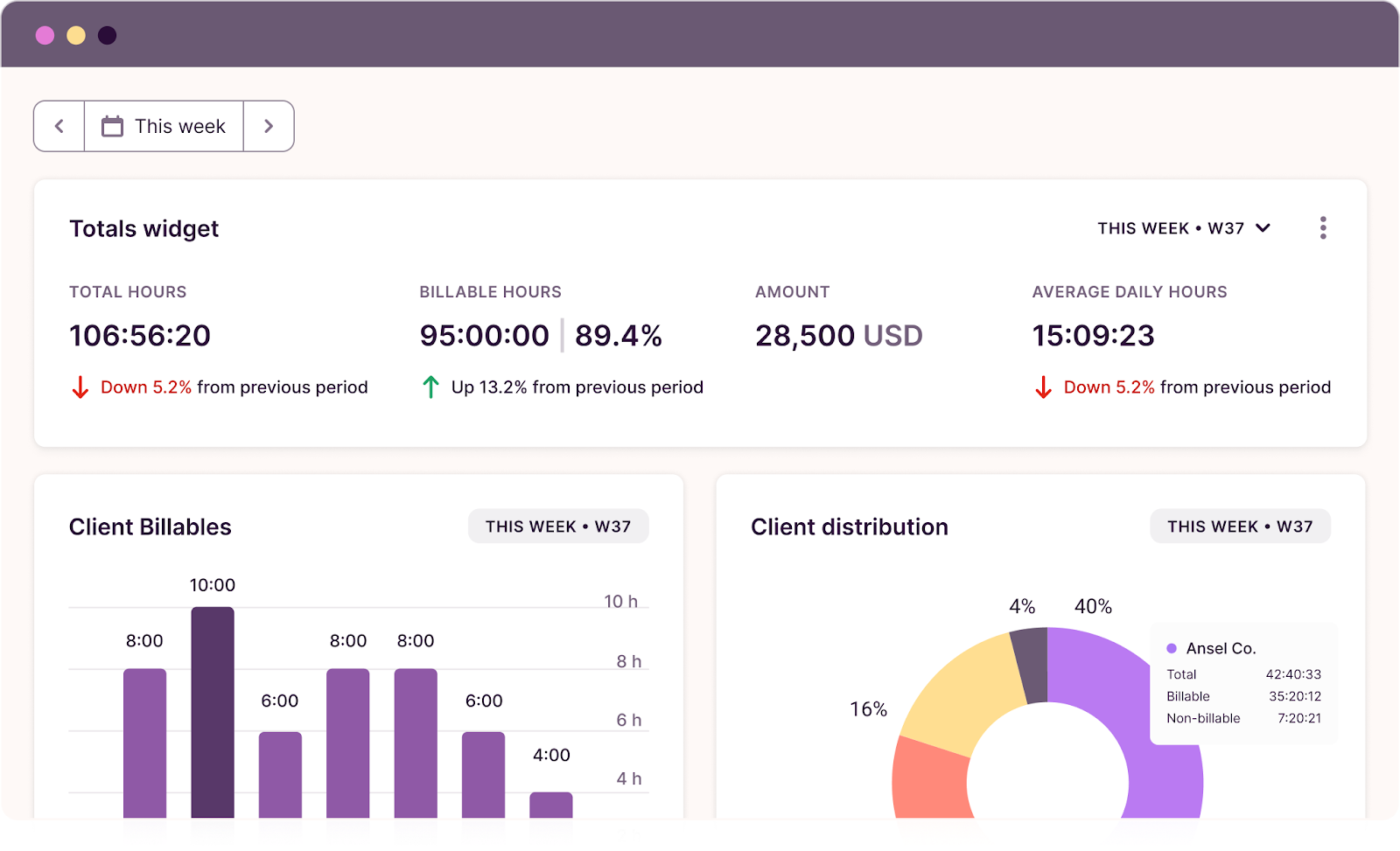Select the purple dot in Ansel Co. legend
Viewport: 1400px width, 851px height.
click(x=1170, y=648)
